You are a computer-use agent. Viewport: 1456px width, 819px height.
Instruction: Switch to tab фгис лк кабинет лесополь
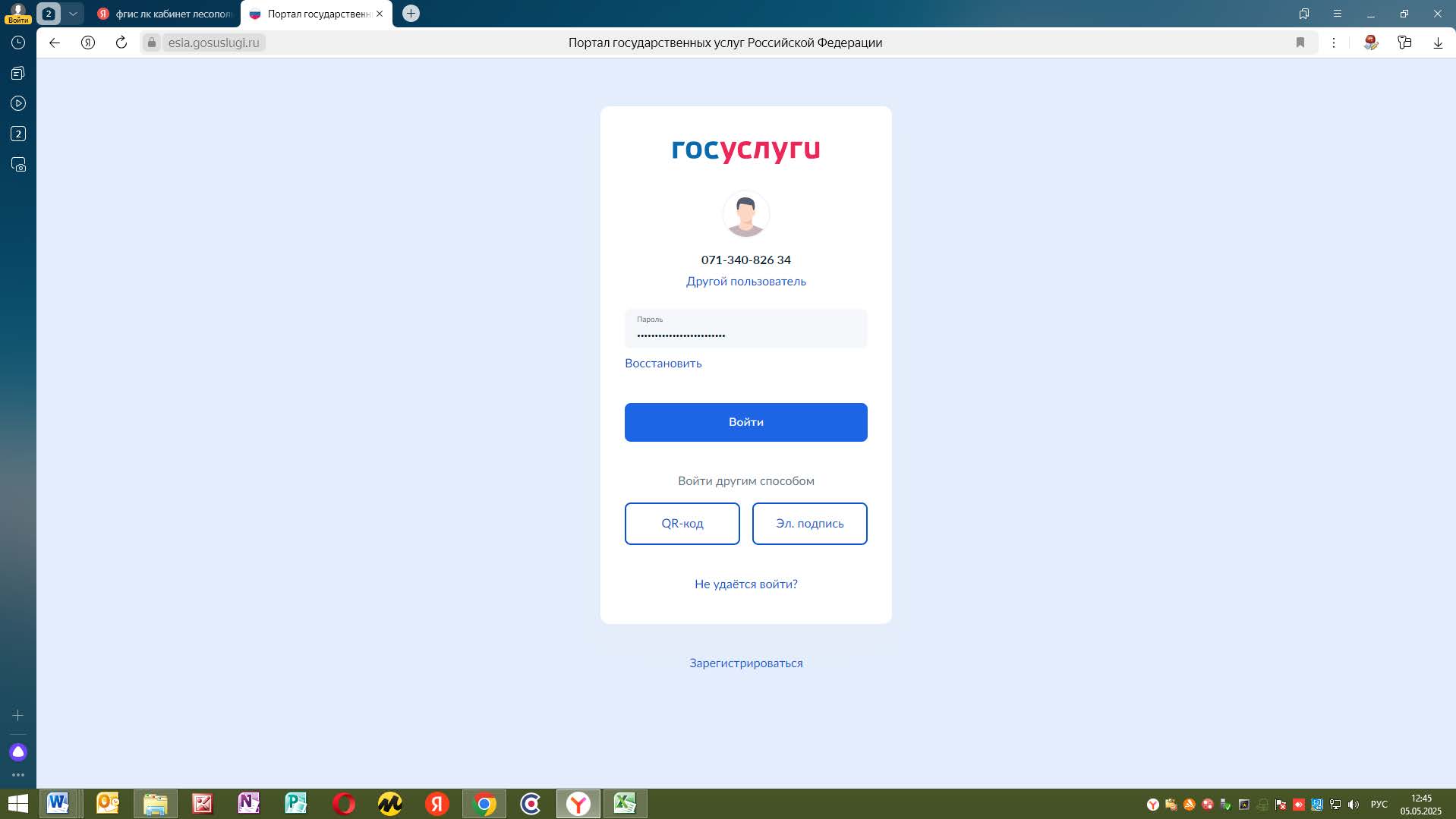click(165, 14)
